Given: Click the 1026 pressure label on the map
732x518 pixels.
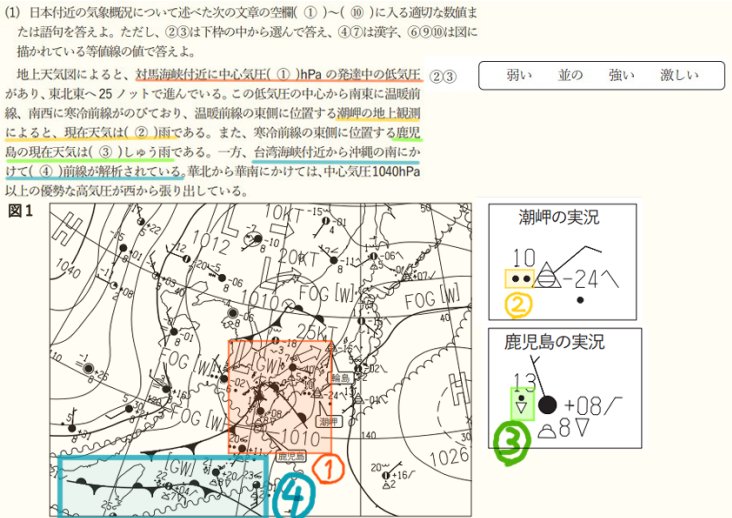Looking at the screenshot, I should point(449,457).
